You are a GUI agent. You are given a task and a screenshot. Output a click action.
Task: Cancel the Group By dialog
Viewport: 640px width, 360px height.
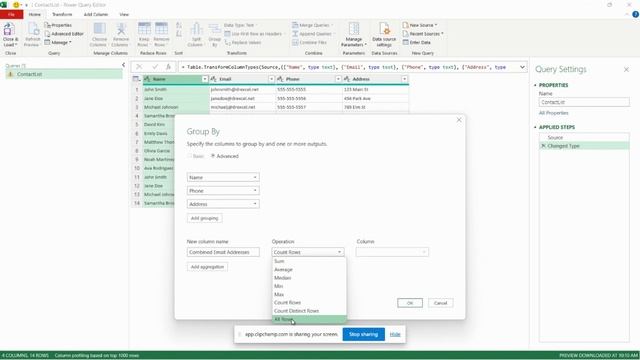pyautogui.click(x=440, y=303)
